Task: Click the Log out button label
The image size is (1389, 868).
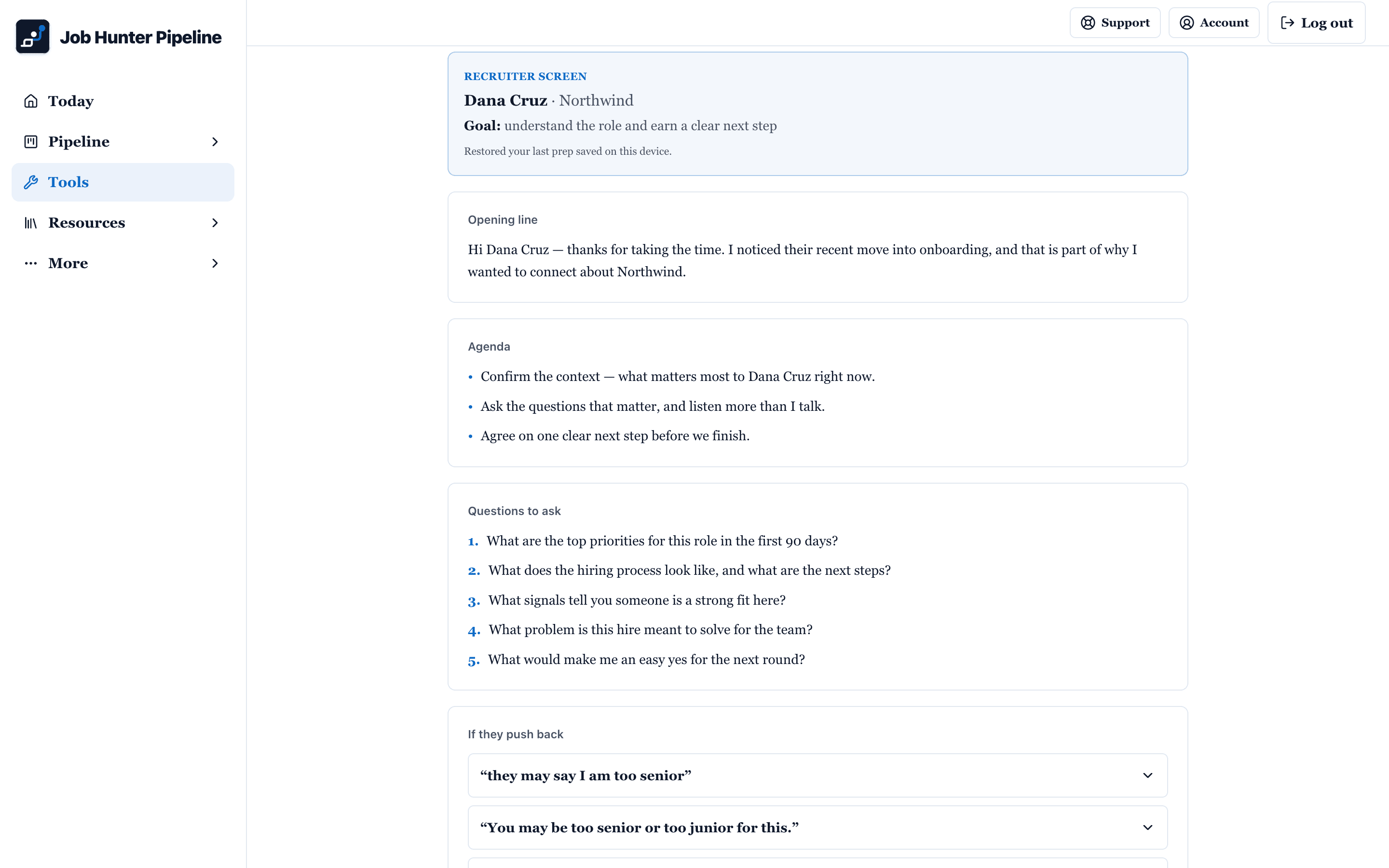Action: tap(1326, 23)
